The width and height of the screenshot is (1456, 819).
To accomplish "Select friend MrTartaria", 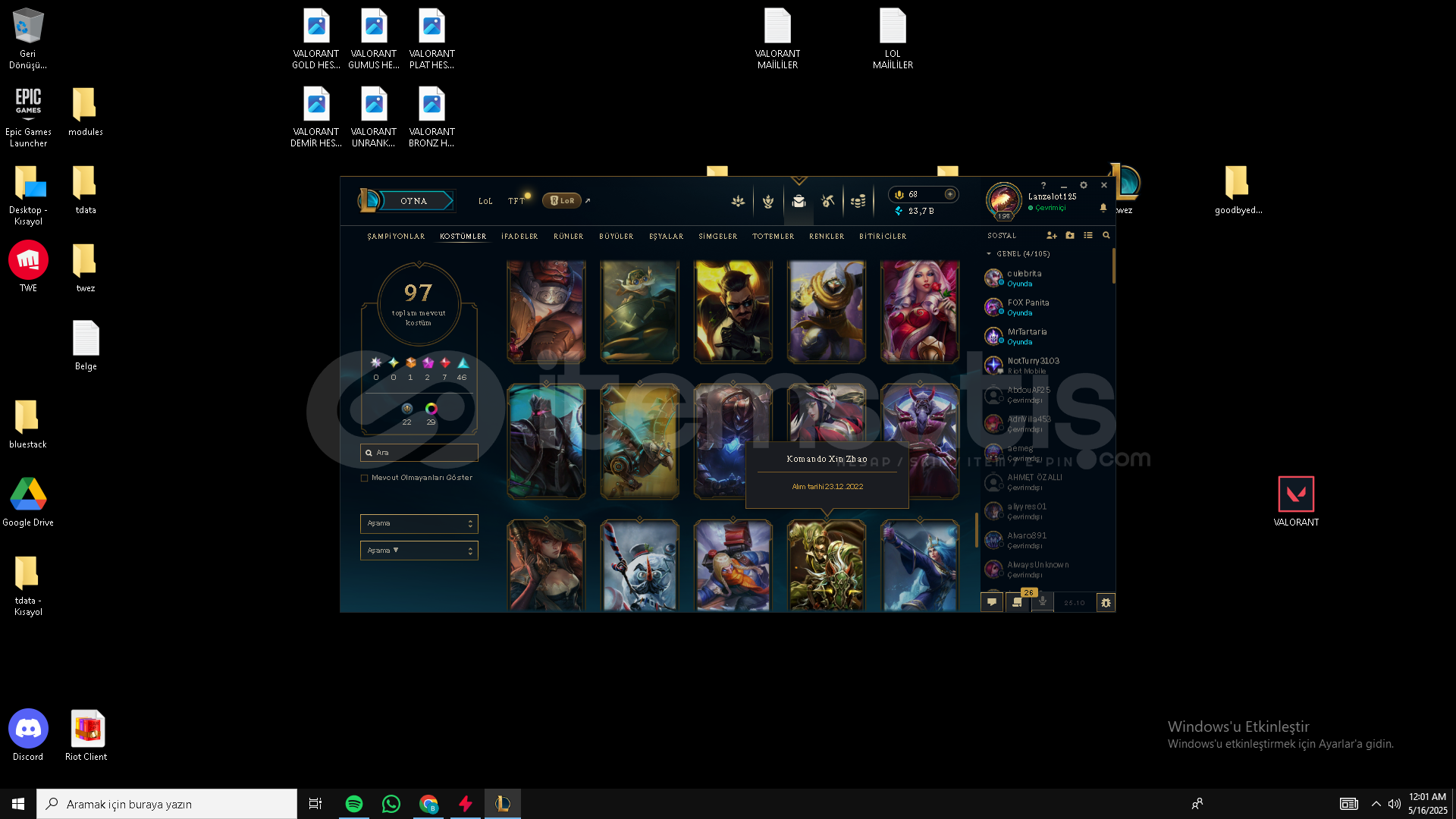I will tap(1046, 337).
